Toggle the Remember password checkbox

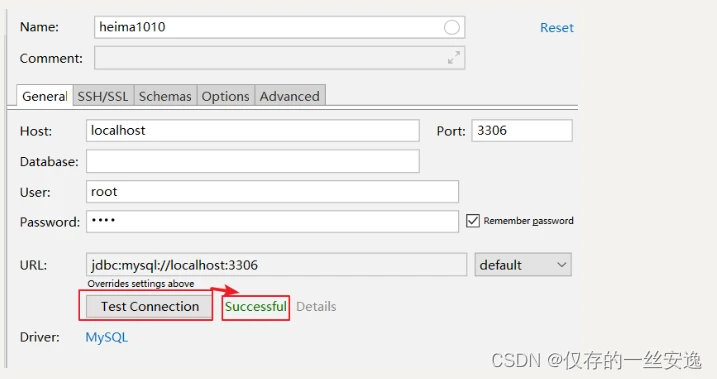click(x=473, y=221)
